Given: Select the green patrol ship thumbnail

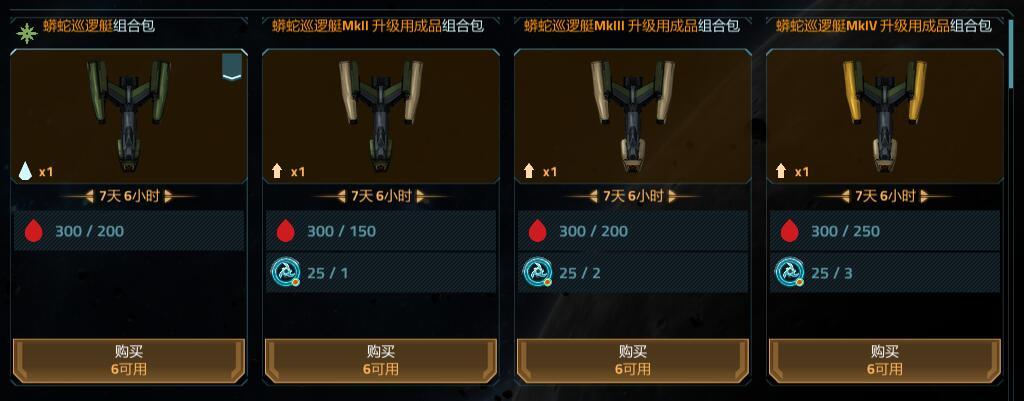Looking at the screenshot, I should (x=129, y=116).
